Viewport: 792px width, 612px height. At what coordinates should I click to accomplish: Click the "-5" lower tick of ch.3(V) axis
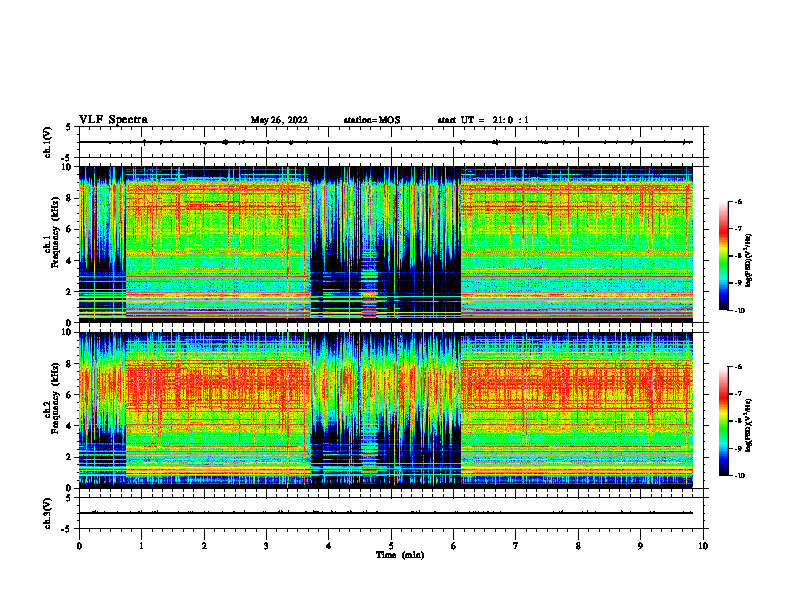(67, 529)
